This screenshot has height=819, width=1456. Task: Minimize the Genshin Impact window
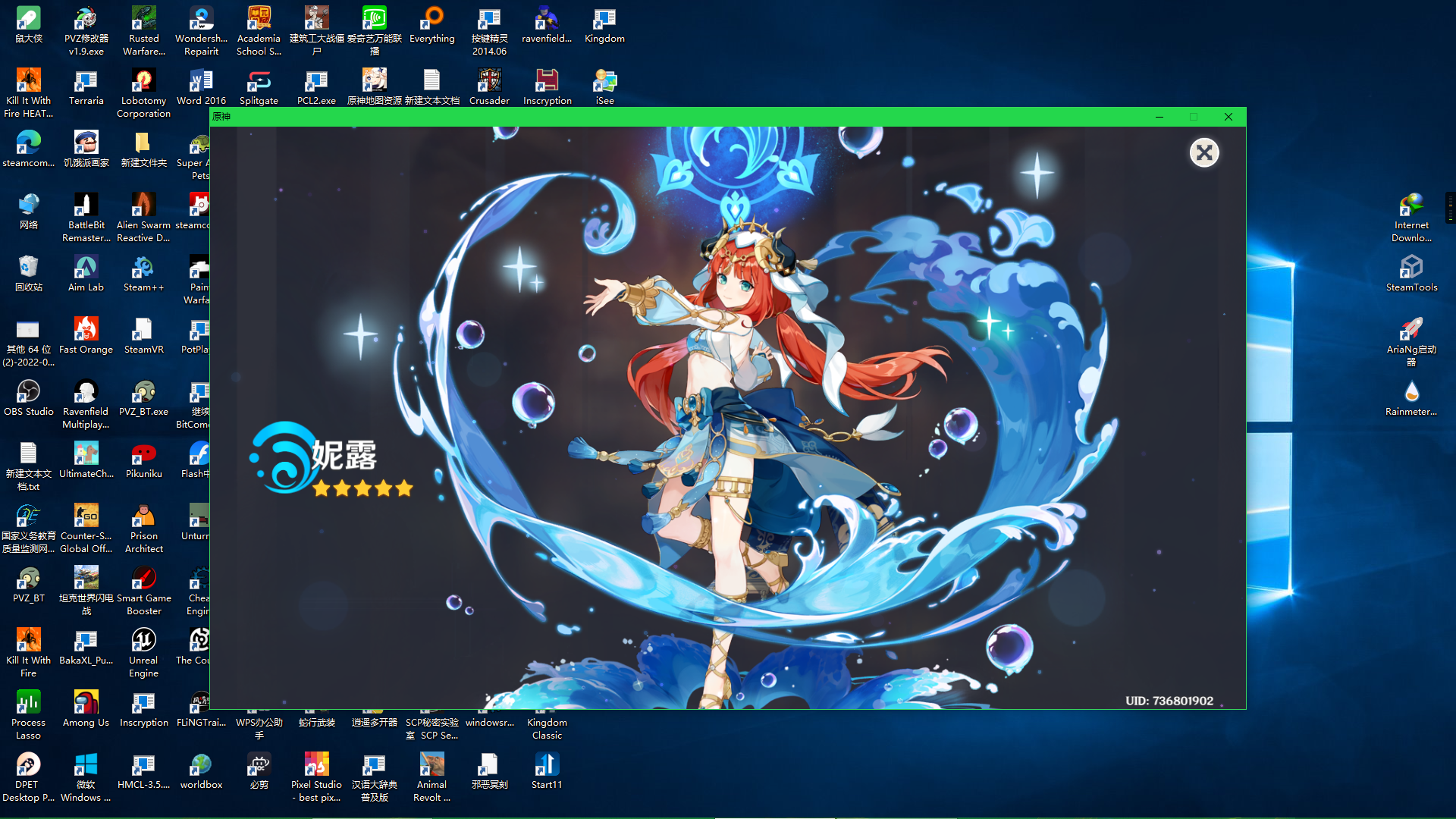(x=1159, y=117)
